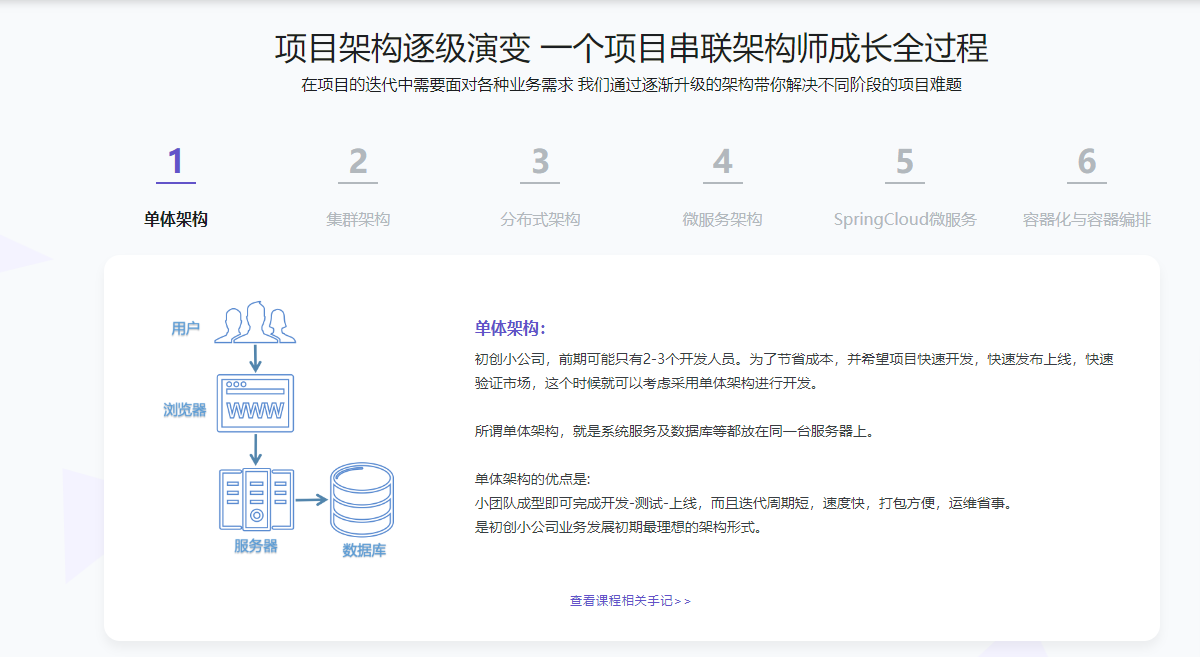Click the number 6 step indicator

point(1087,162)
